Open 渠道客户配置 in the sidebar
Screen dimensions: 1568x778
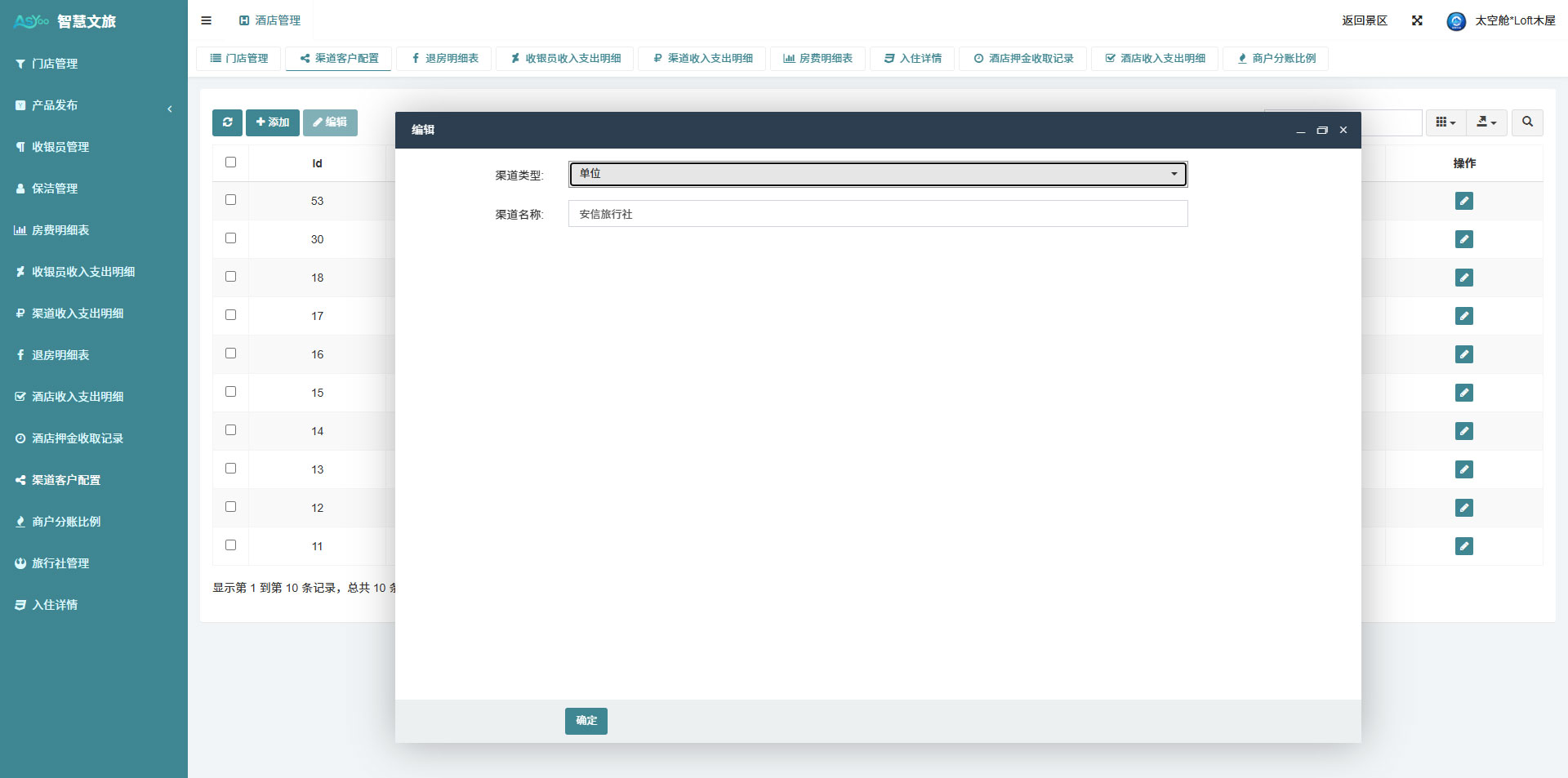[94, 480]
